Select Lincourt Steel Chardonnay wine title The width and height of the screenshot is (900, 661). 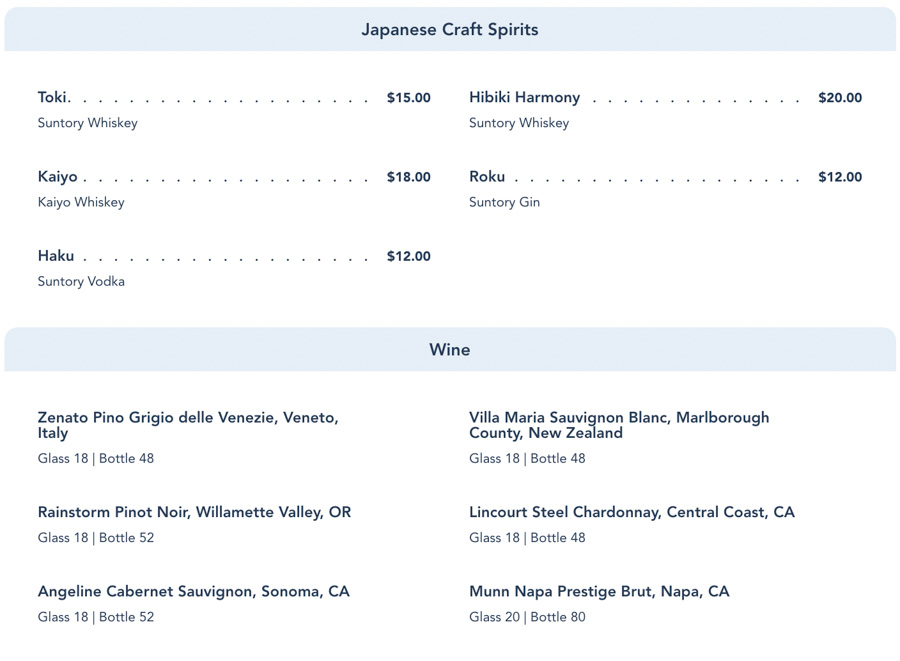pyautogui.click(x=631, y=512)
